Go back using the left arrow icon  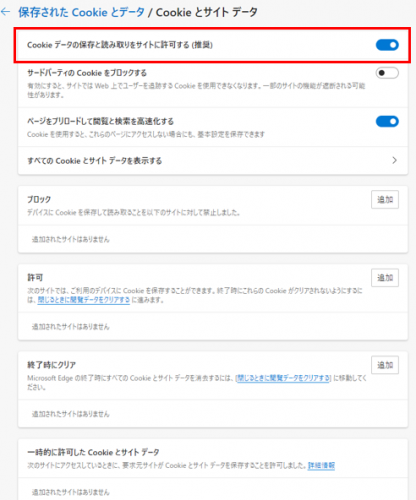pyautogui.click(x=6, y=12)
